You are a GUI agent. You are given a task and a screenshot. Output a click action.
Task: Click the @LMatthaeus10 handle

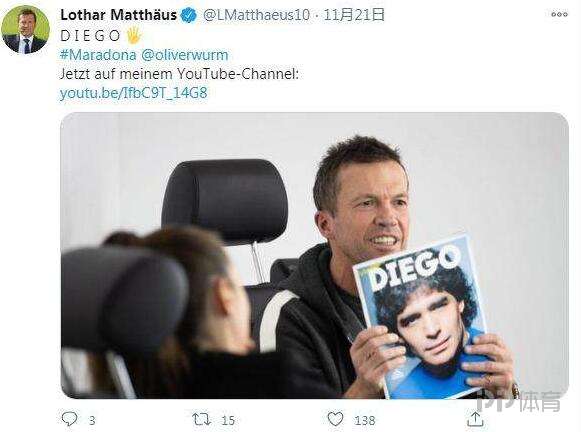pyautogui.click(x=256, y=15)
